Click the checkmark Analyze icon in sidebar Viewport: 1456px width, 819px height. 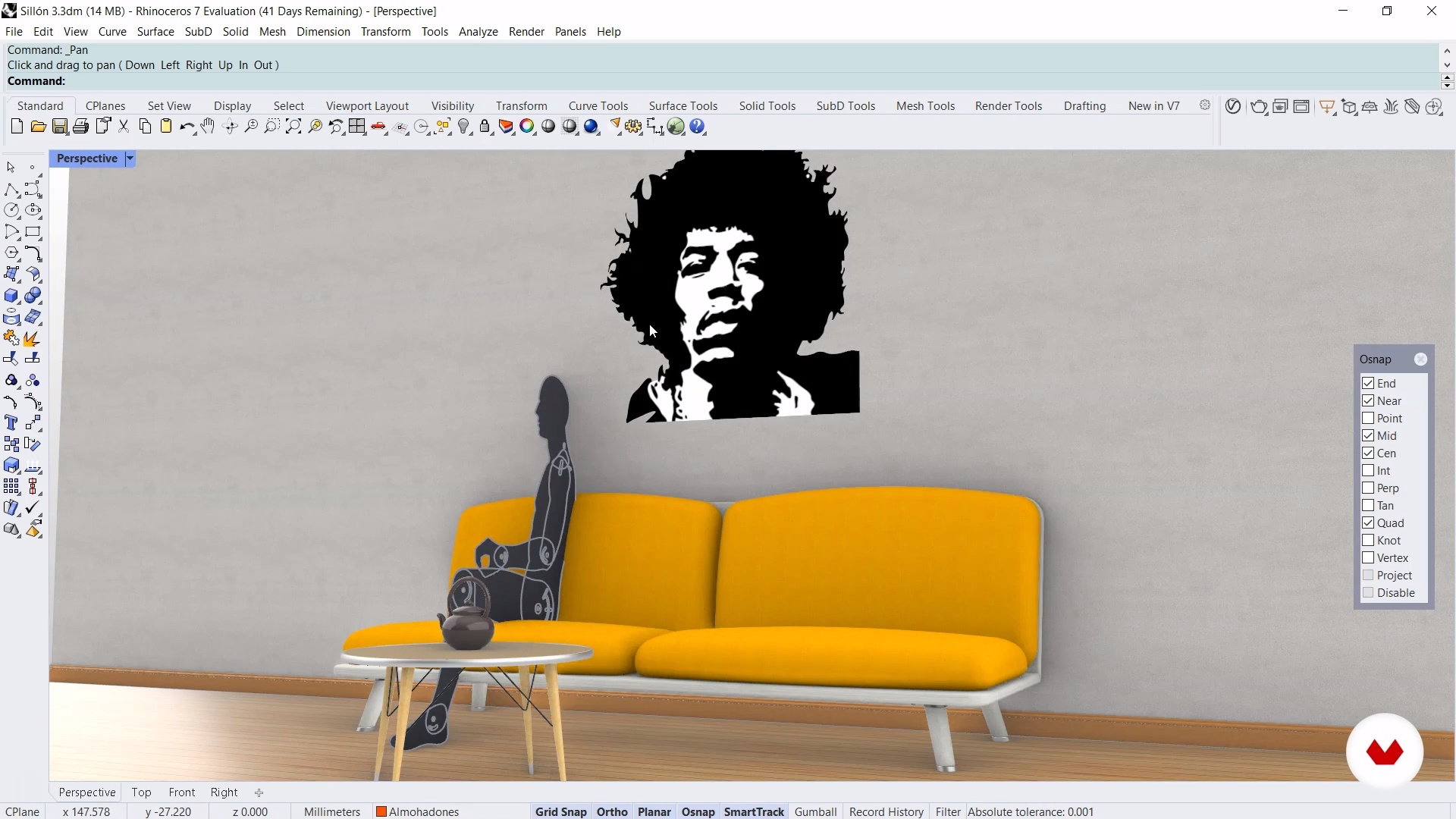click(x=33, y=507)
